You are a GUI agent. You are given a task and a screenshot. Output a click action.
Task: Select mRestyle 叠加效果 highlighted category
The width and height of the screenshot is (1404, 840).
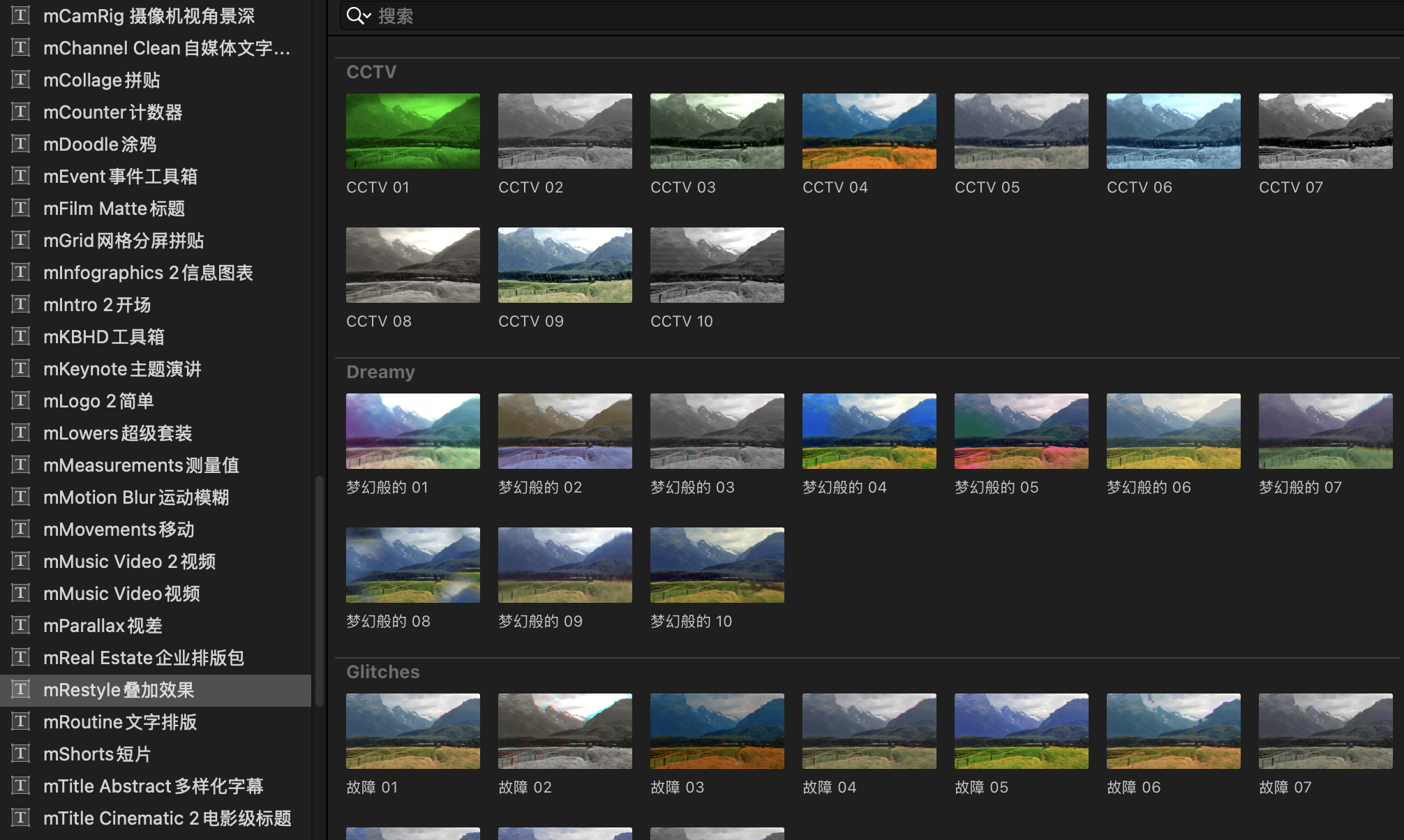[156, 690]
